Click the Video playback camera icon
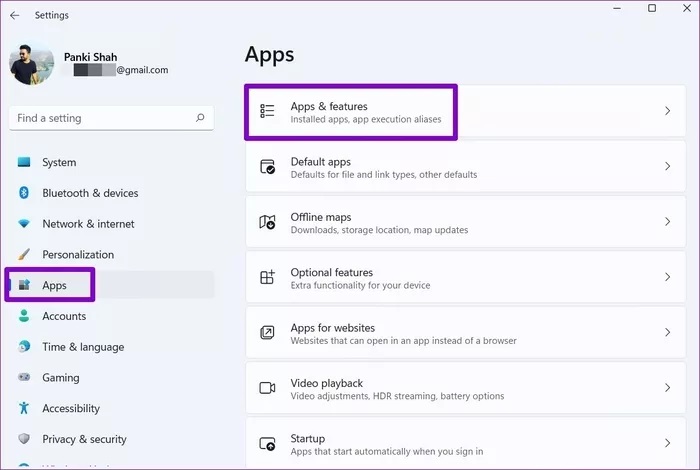 click(267, 388)
